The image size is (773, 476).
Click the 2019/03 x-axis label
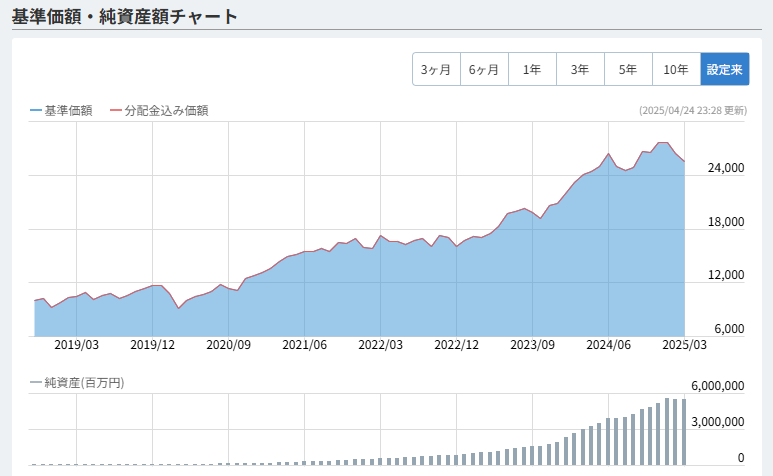click(76, 344)
